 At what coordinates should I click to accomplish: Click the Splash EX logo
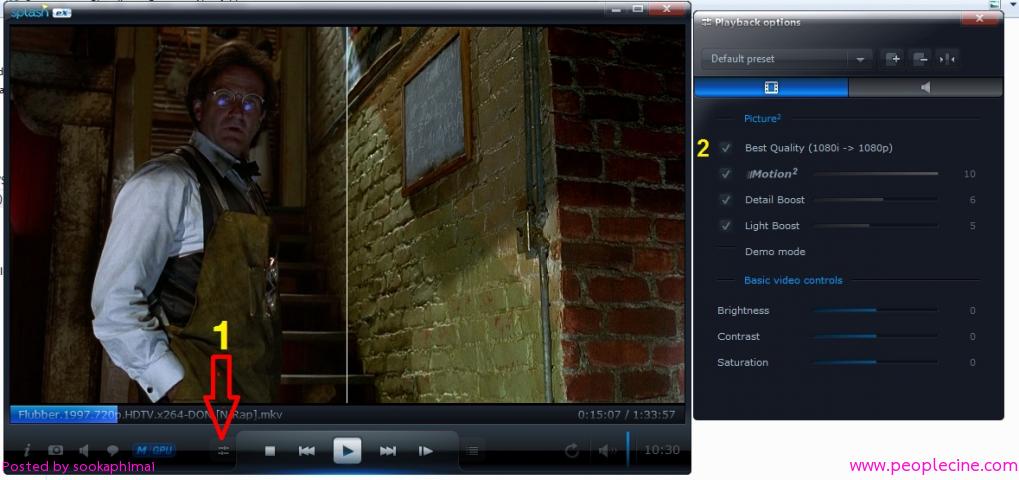[x=40, y=12]
